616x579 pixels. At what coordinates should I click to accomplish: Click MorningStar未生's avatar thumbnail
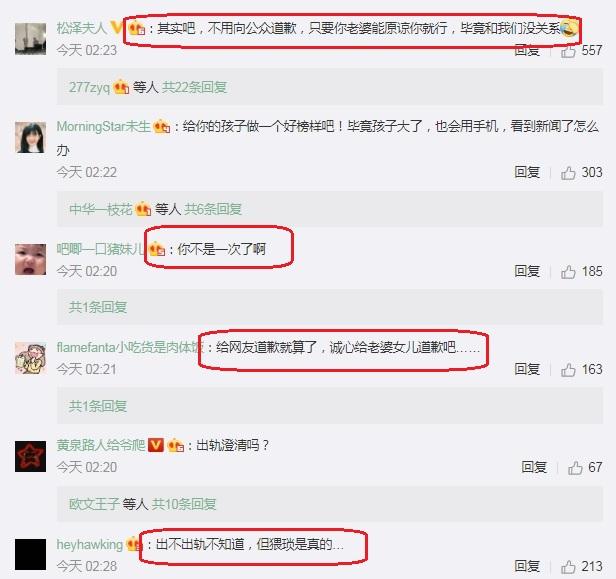(30, 137)
